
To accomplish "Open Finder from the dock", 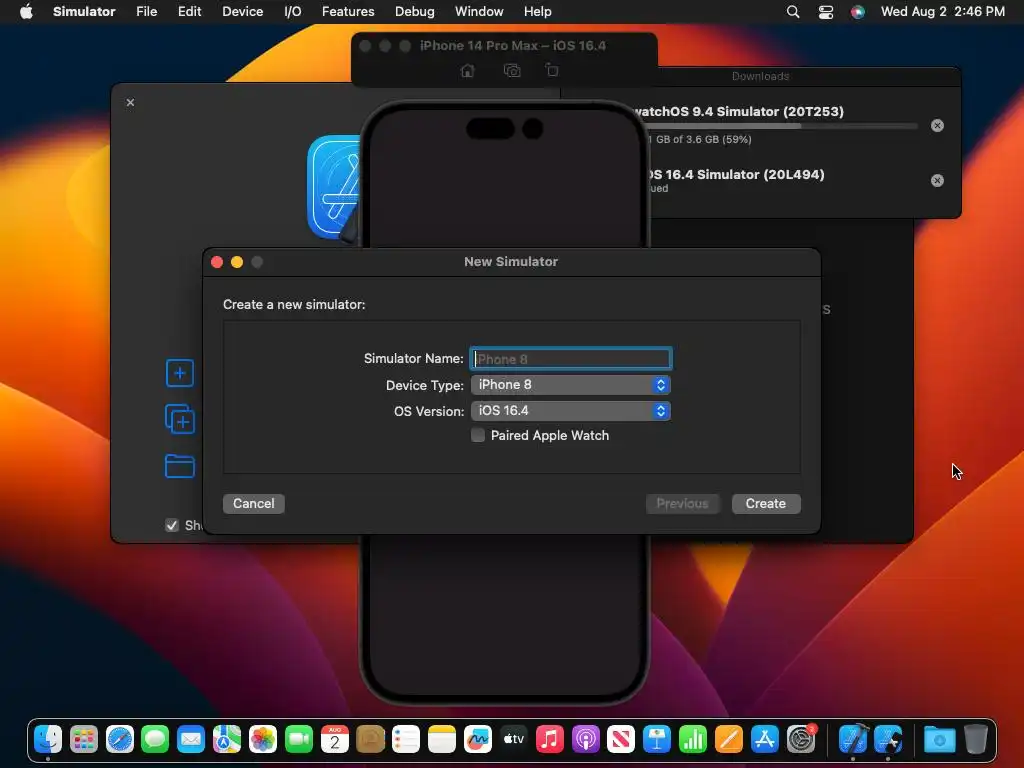I will 48,739.
